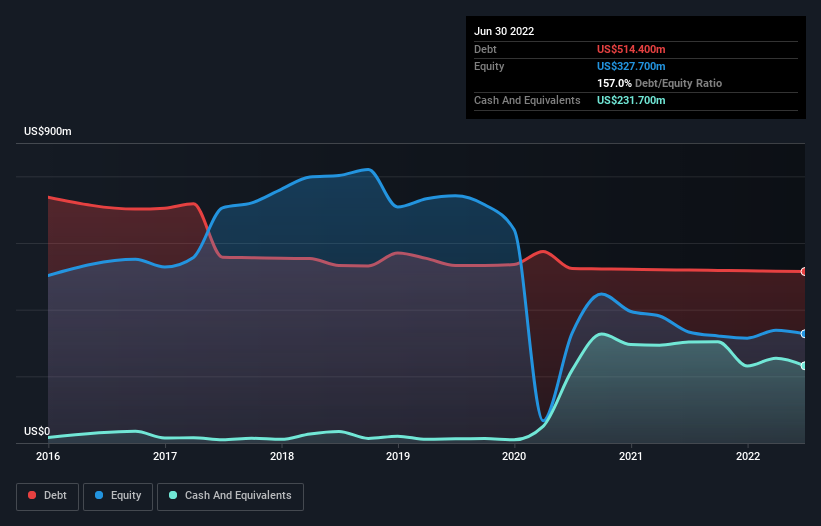Click the US$900m y-axis label
The image size is (821, 526).
coord(48,131)
